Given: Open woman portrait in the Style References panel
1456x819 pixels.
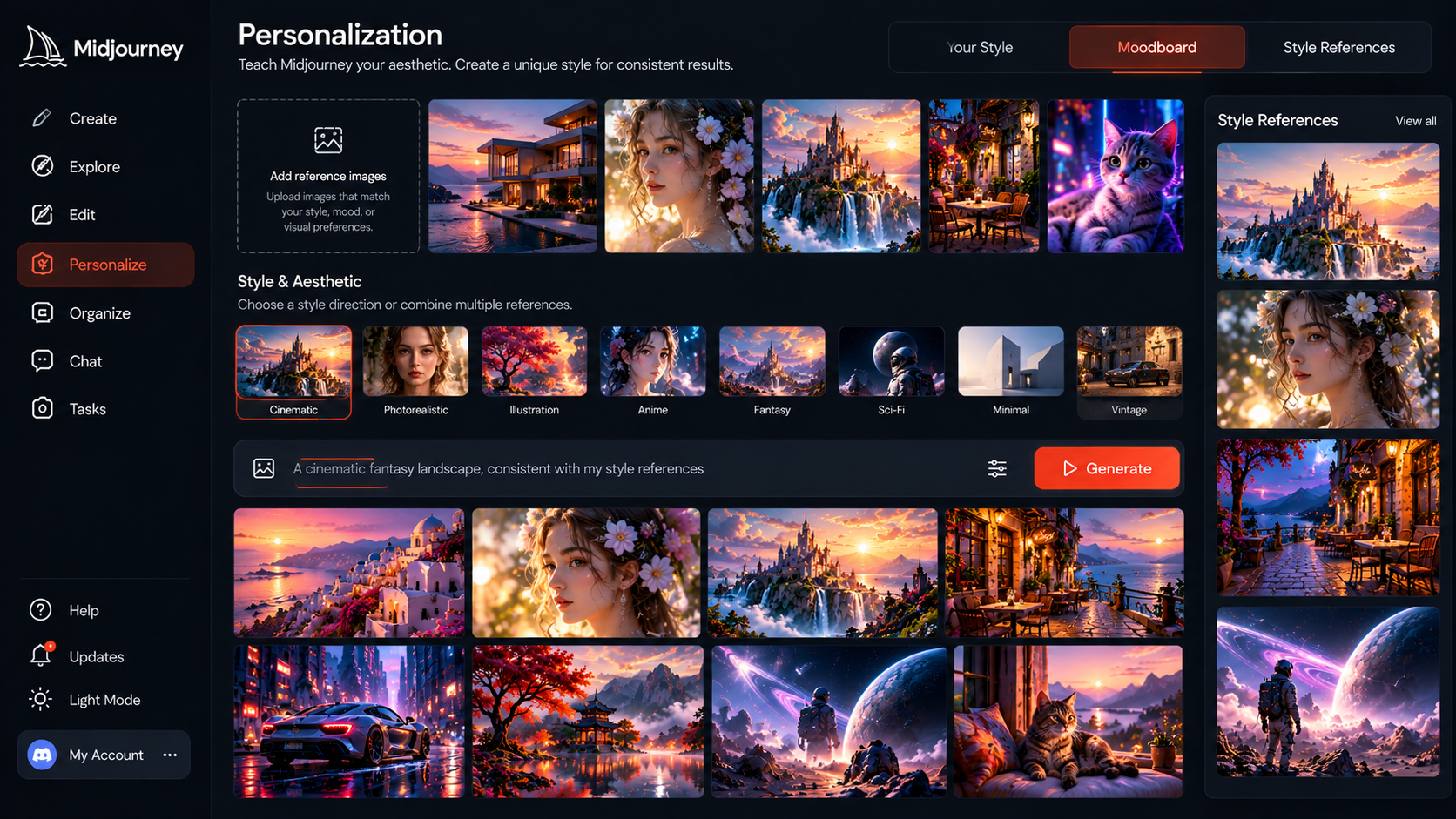Looking at the screenshot, I should [1328, 359].
